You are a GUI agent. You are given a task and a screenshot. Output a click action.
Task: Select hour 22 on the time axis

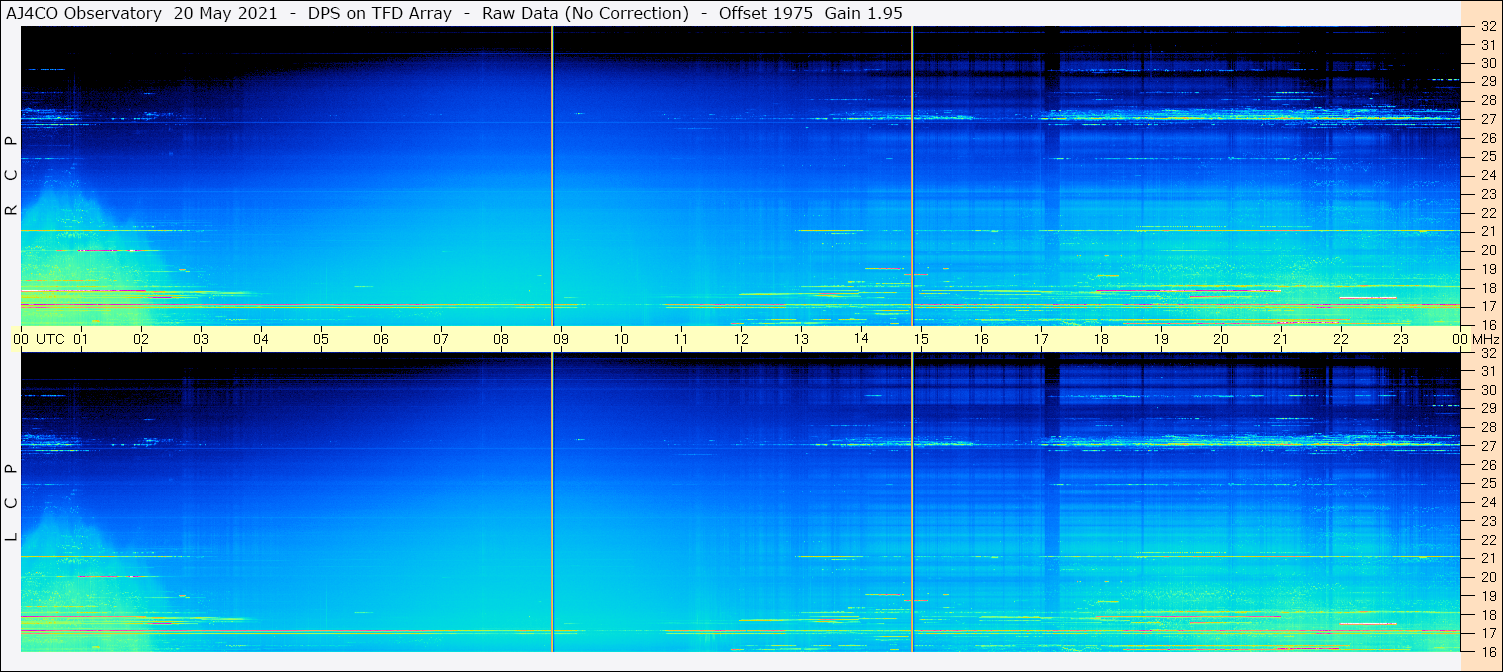click(x=1341, y=339)
